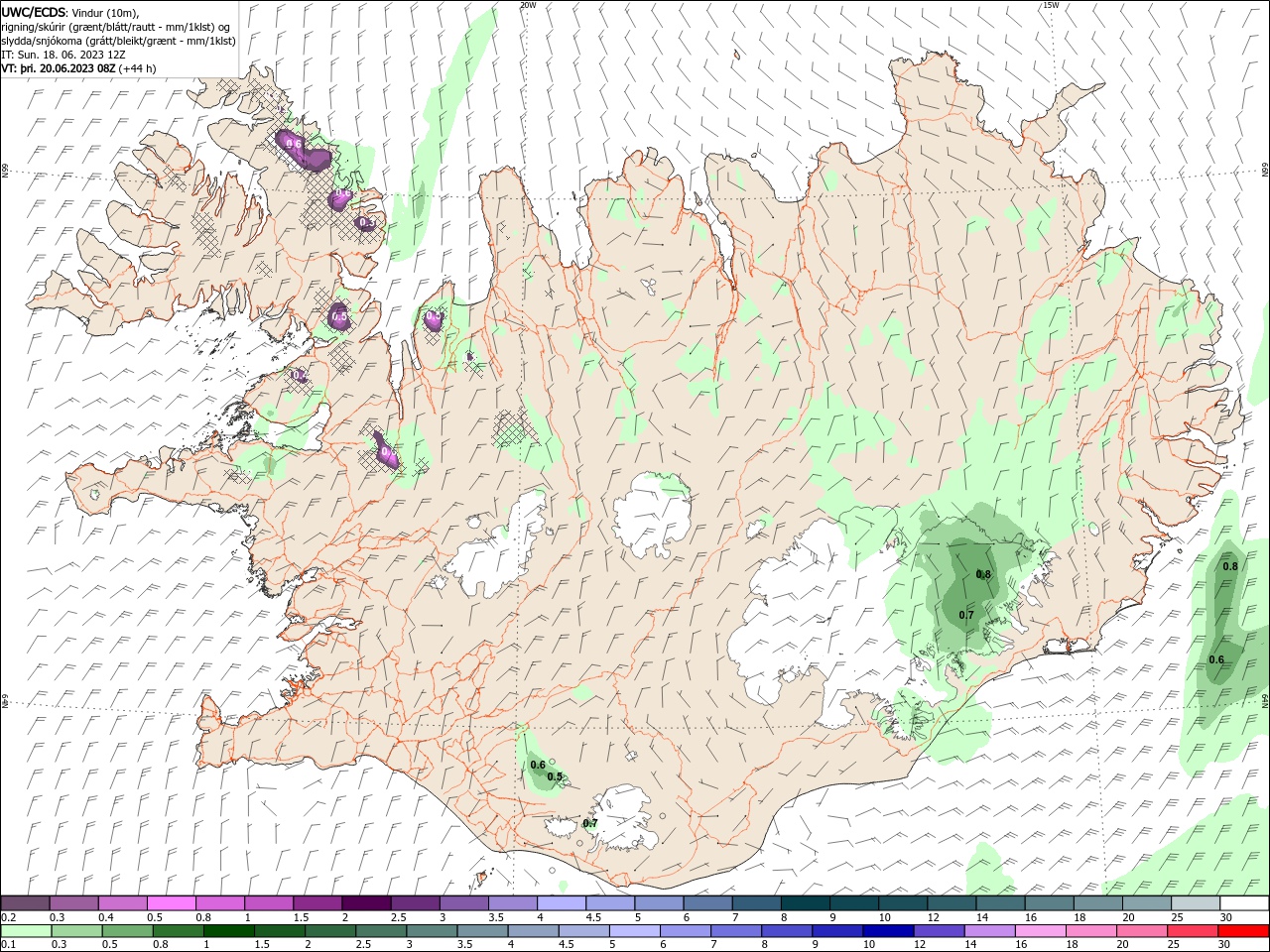
Task: Click the violet 12 swatch in bottom legend row
Action: click(x=939, y=931)
